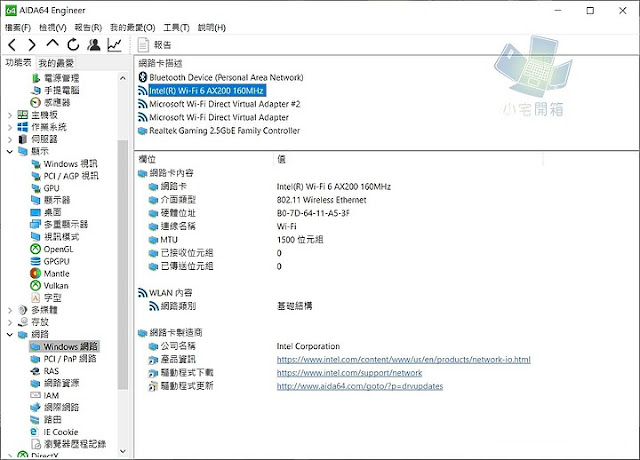
Task: Click the sidebar scrollbar down arrow
Action: point(123,451)
